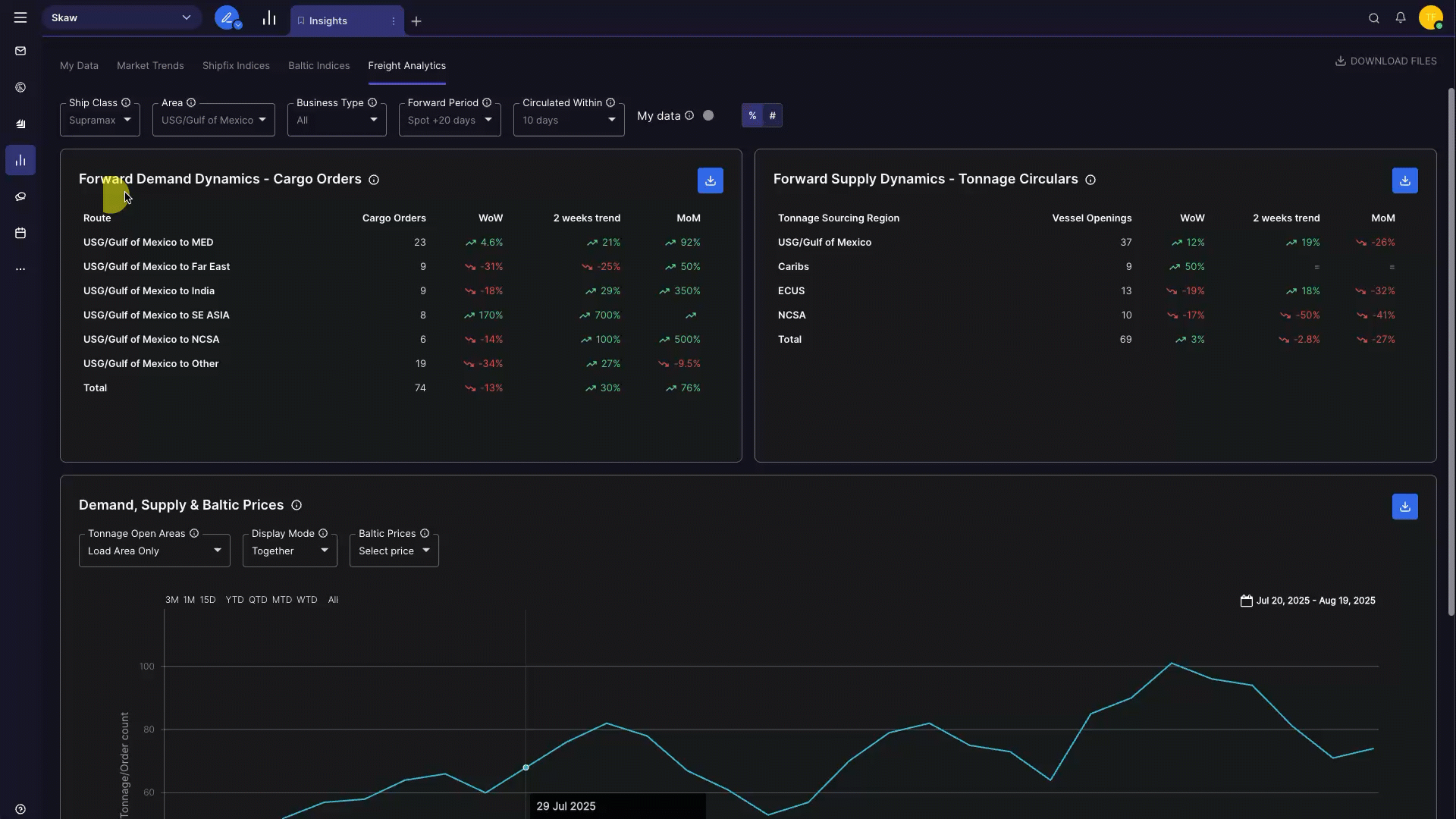The height and width of the screenshot is (819, 1456).
Task: Click the user profile avatar
Action: click(x=1432, y=17)
